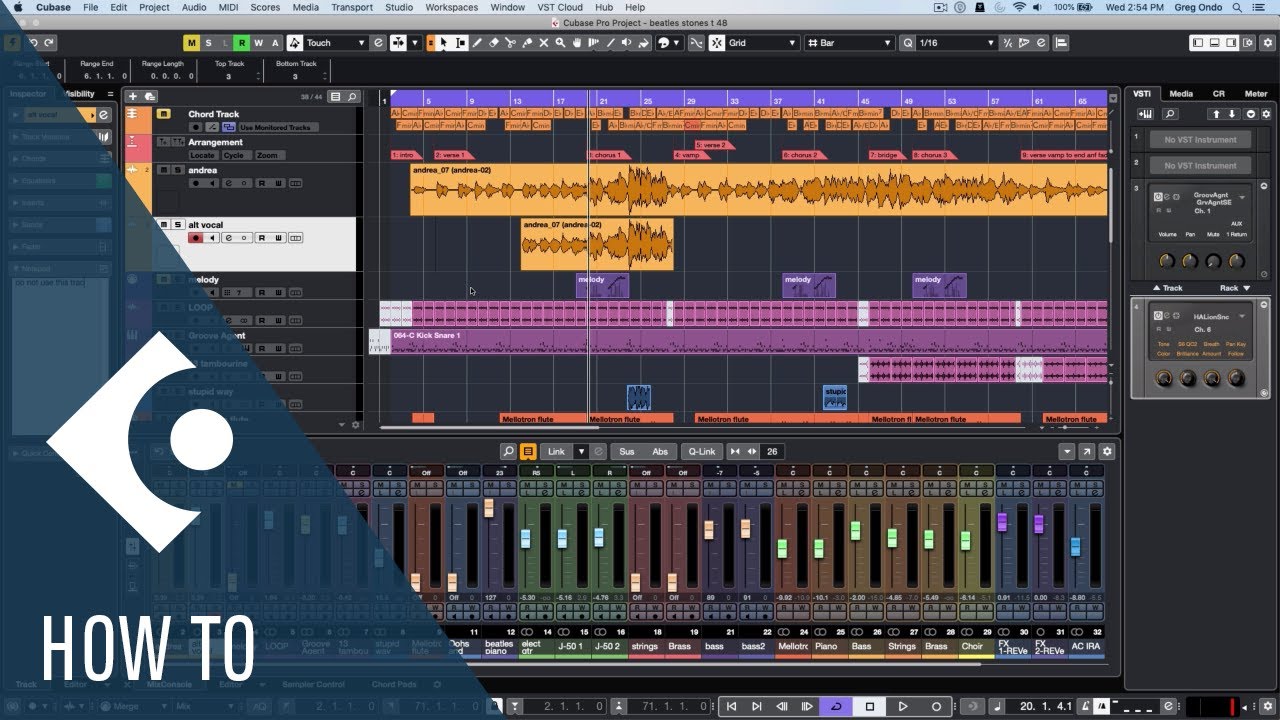This screenshot has width=1280, height=720.
Task: Pick the Glue tool in toolbar
Action: point(526,43)
